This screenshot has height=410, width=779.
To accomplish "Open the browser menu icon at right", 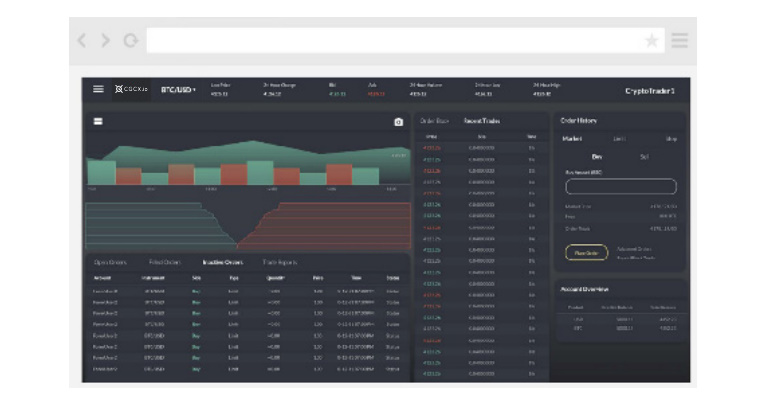I will [x=680, y=40].
